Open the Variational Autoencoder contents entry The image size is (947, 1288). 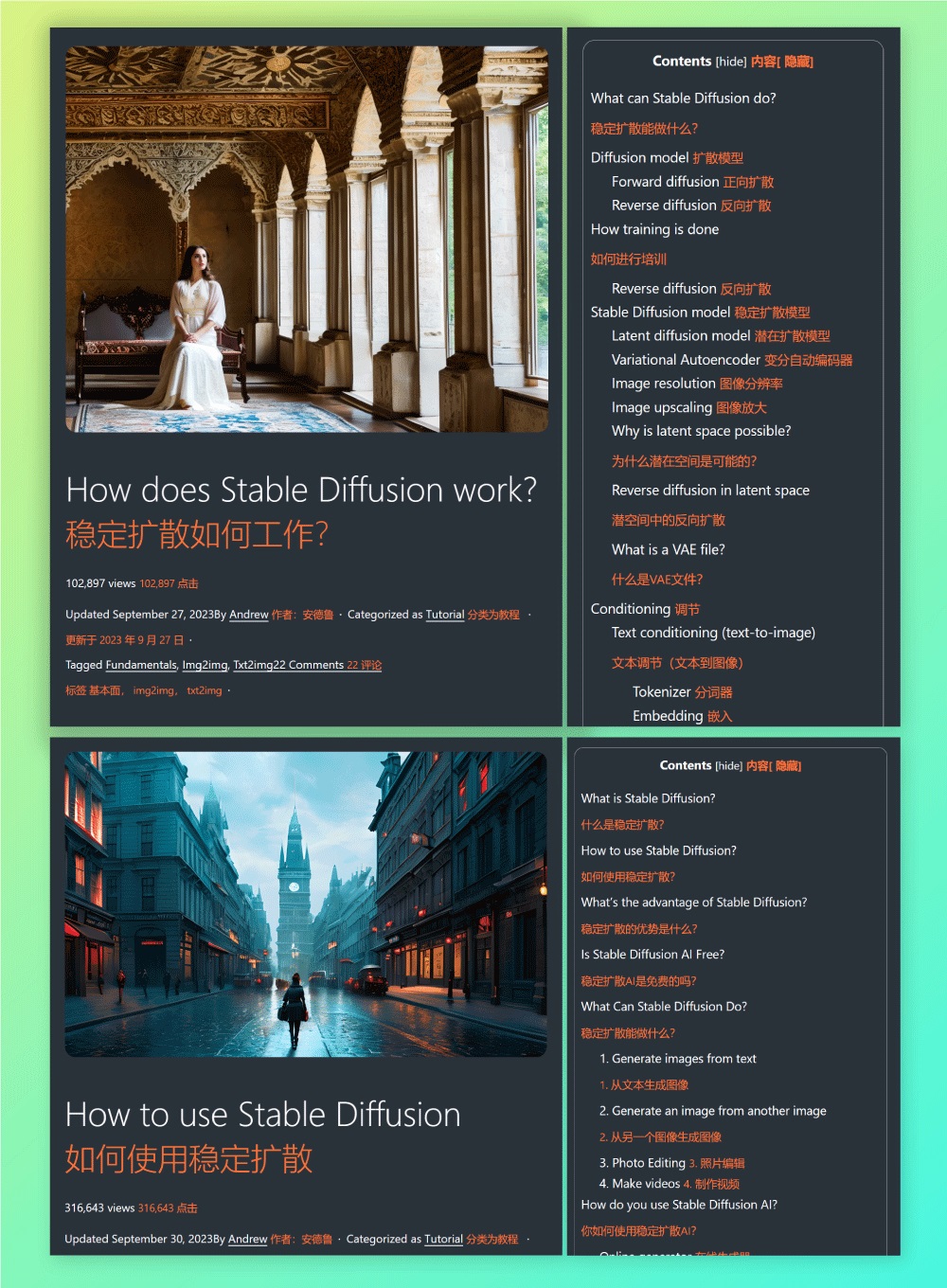(686, 360)
